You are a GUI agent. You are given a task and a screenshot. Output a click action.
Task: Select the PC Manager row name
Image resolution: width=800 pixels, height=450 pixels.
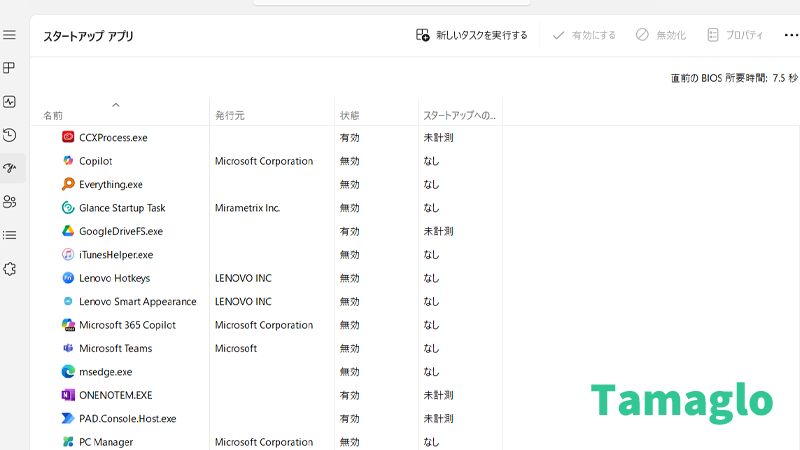[x=106, y=442]
